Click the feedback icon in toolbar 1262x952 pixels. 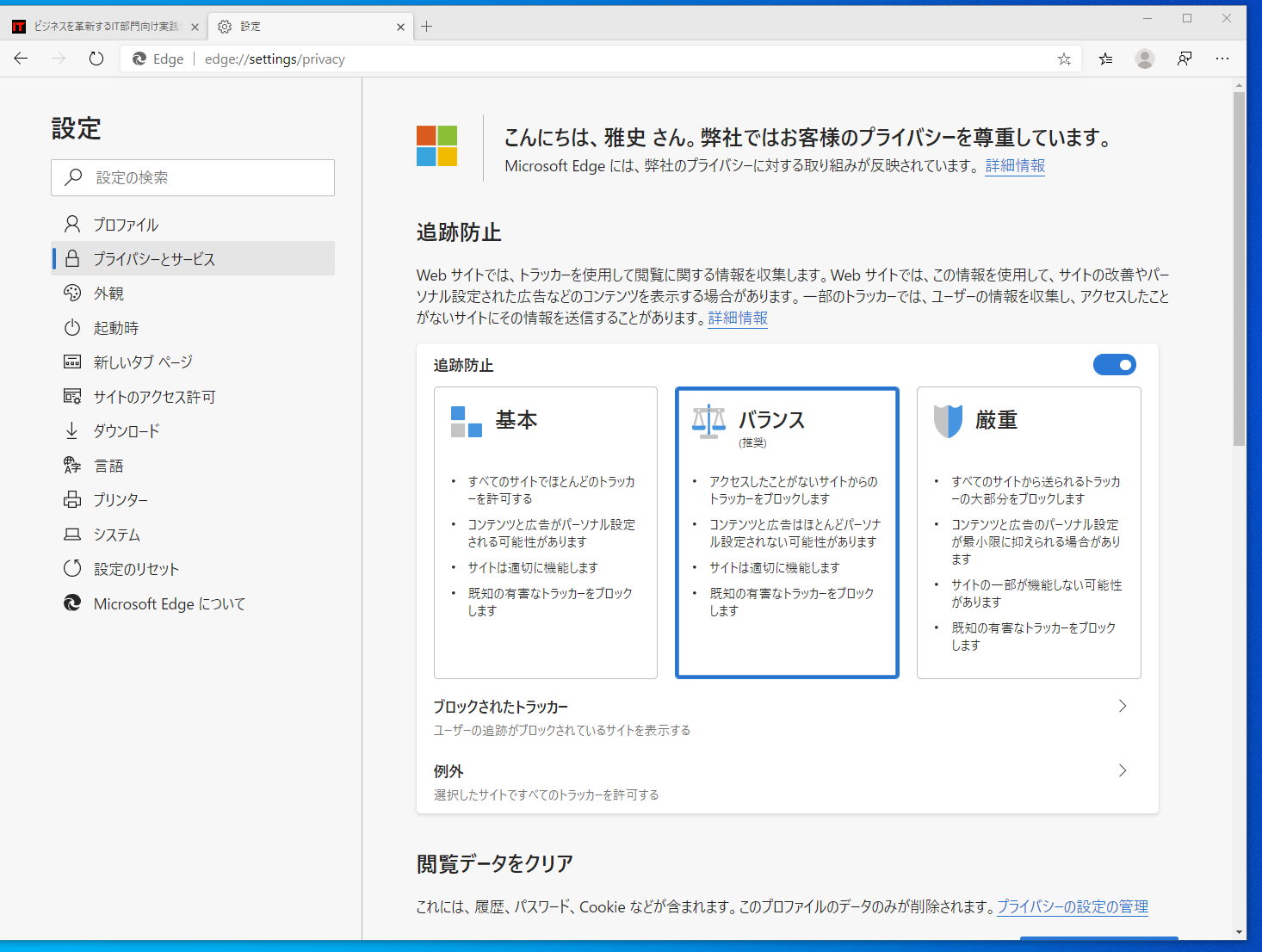[x=1185, y=59]
